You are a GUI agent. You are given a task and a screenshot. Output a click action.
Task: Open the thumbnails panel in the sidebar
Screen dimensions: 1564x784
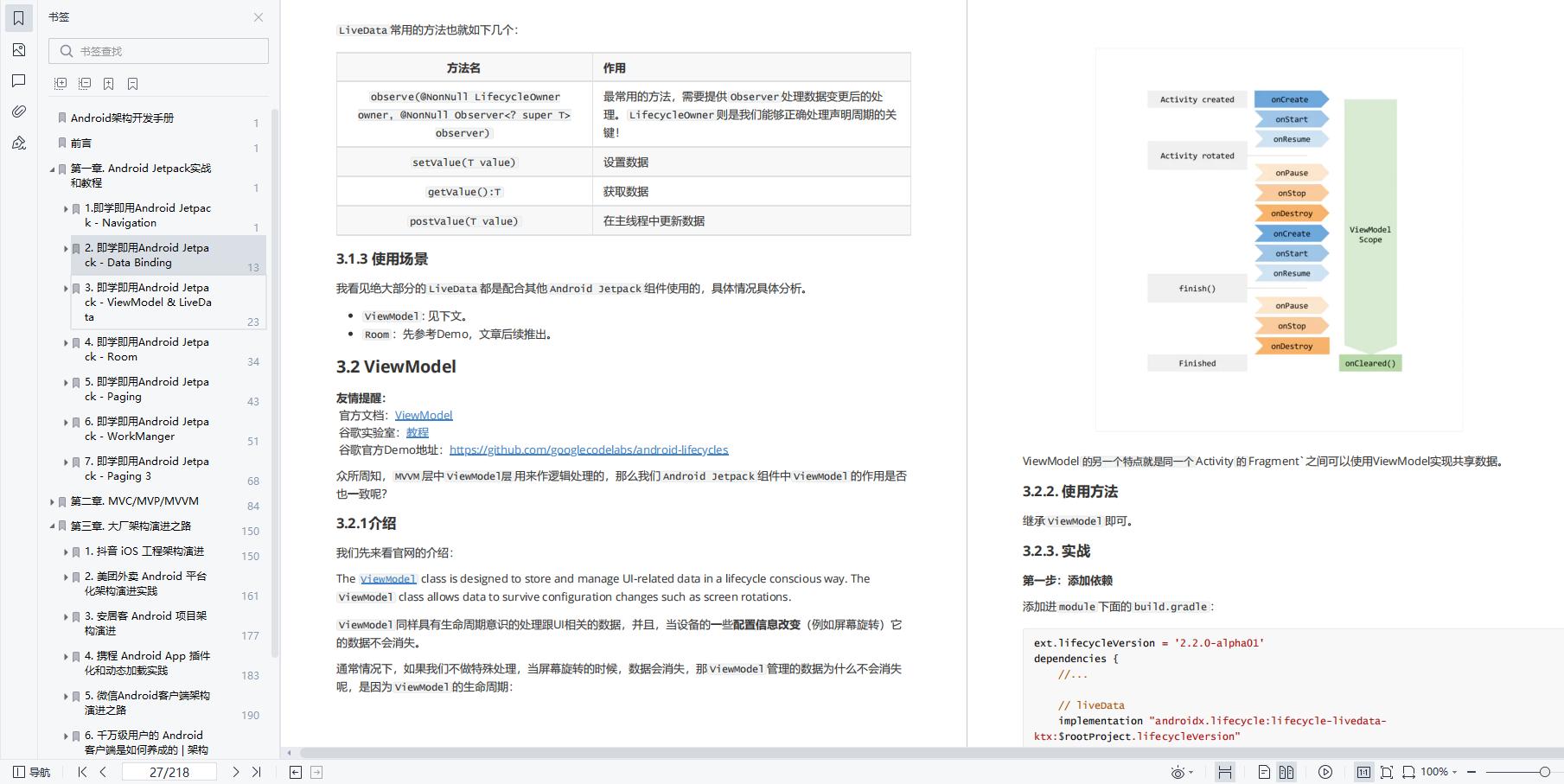point(19,50)
